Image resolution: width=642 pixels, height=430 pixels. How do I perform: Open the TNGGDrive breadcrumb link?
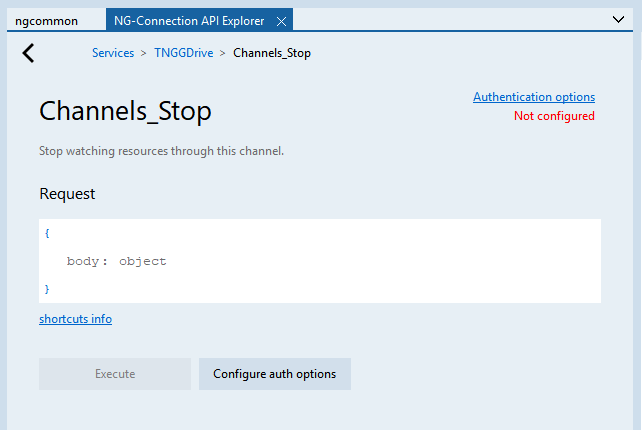(x=183, y=53)
